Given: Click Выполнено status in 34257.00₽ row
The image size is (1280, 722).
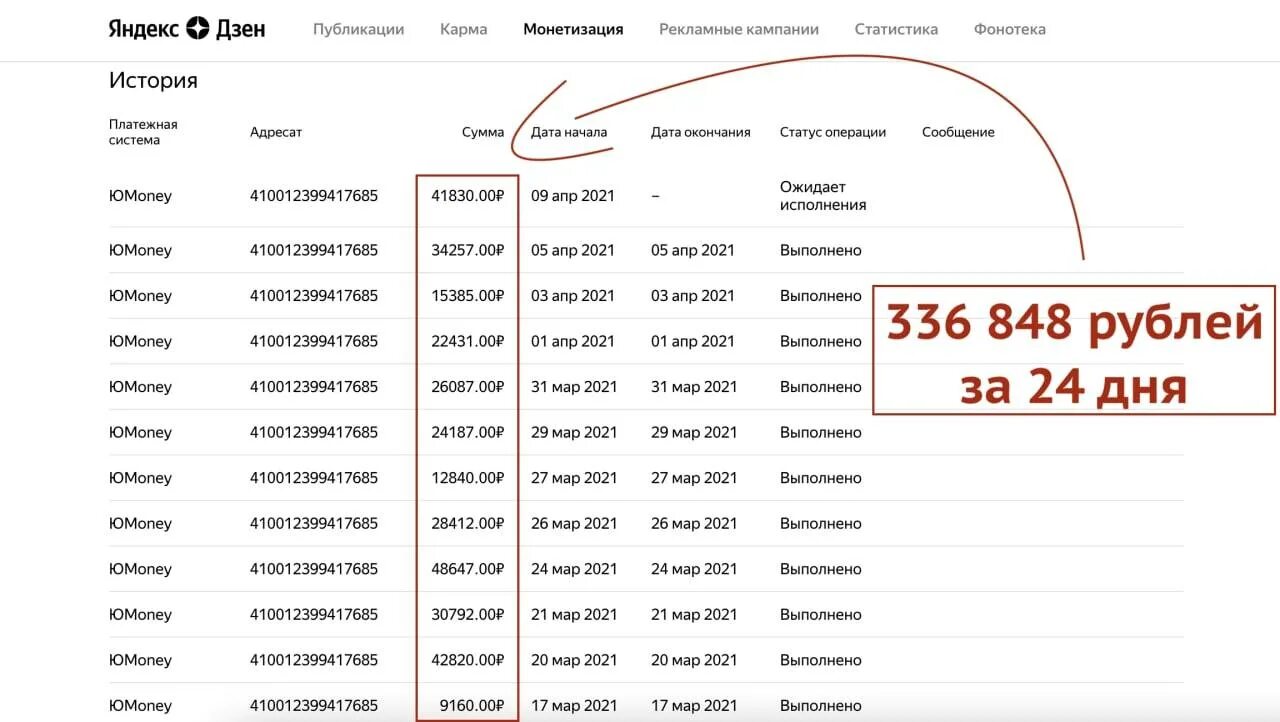Looking at the screenshot, I should click(821, 250).
